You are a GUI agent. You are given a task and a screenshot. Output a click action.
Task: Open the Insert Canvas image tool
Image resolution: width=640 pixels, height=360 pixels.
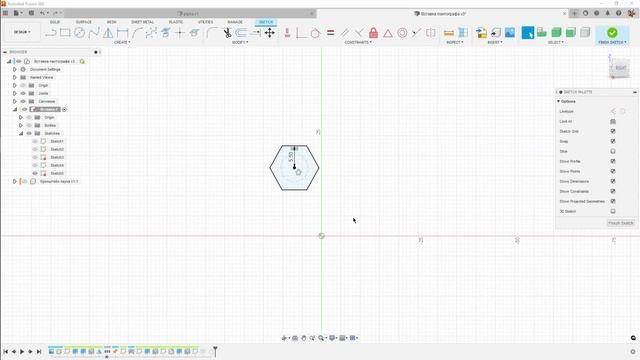point(510,33)
